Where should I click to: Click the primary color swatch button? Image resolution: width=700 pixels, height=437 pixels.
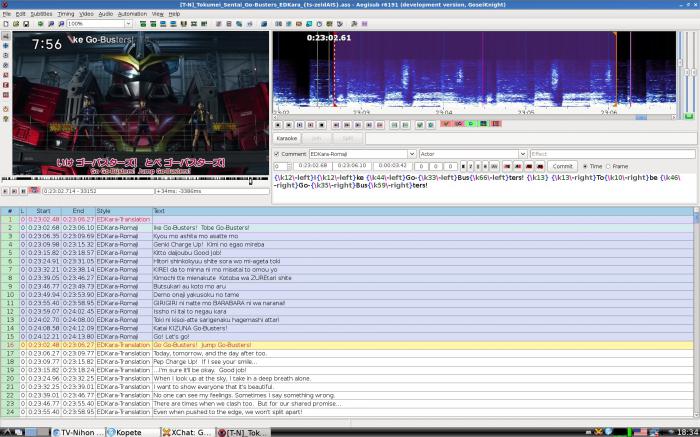(x=507, y=166)
